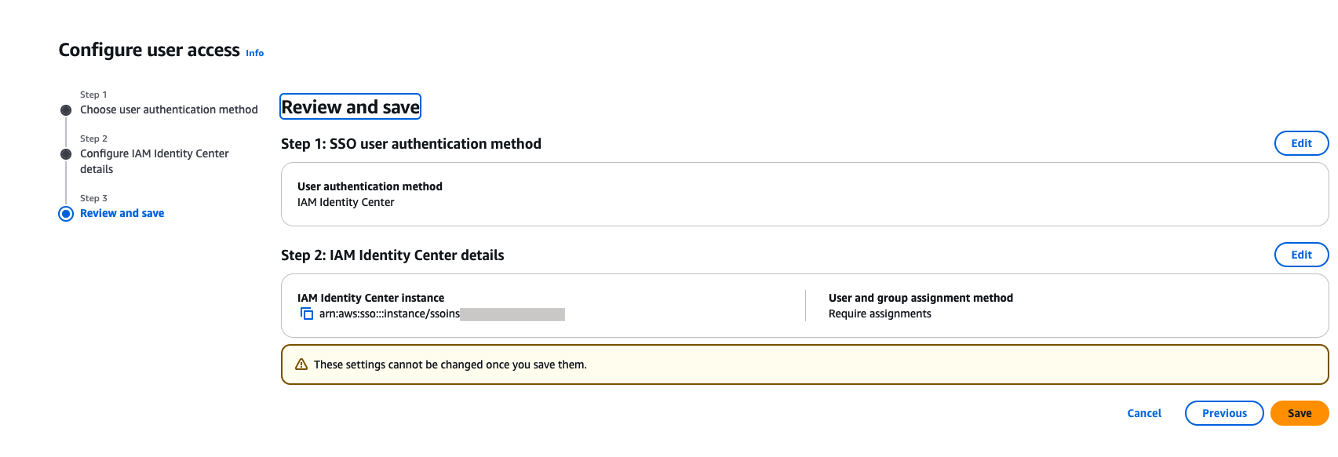The width and height of the screenshot is (1338, 457).
Task: Go back with the Previous button
Action: (1224, 413)
